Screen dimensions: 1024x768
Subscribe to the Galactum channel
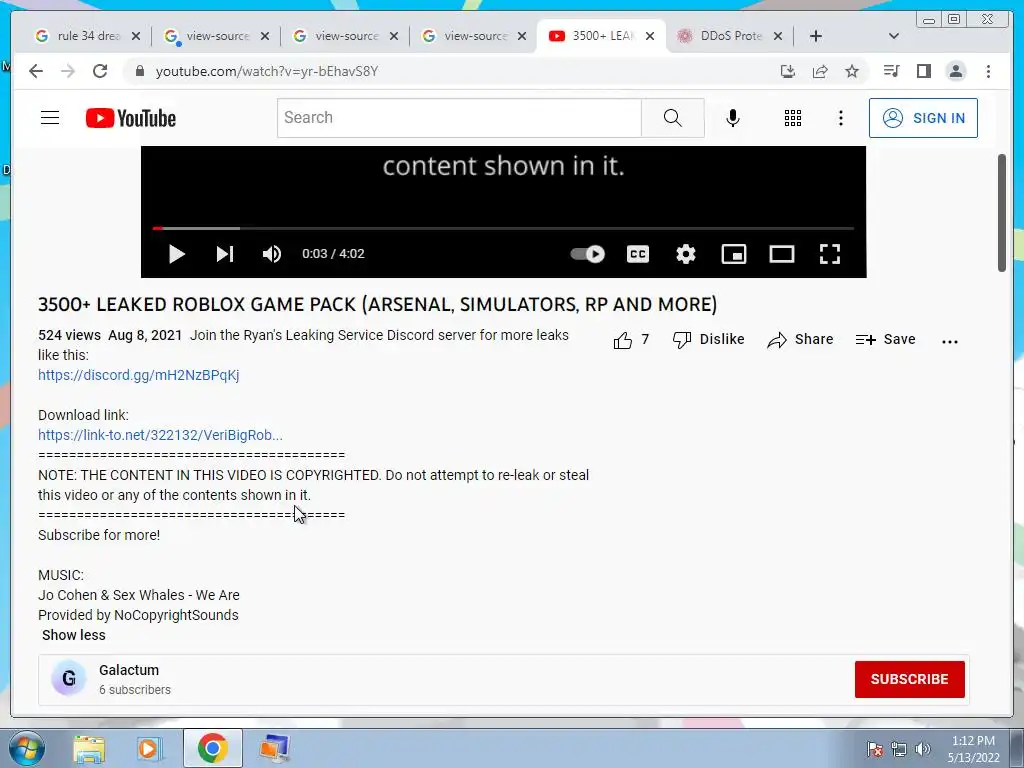tap(909, 679)
